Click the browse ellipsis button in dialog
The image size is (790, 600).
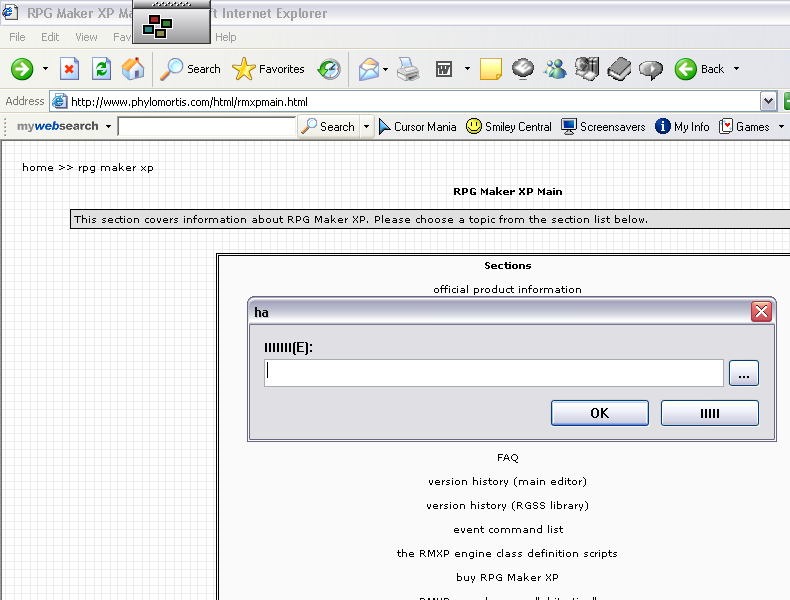[744, 373]
